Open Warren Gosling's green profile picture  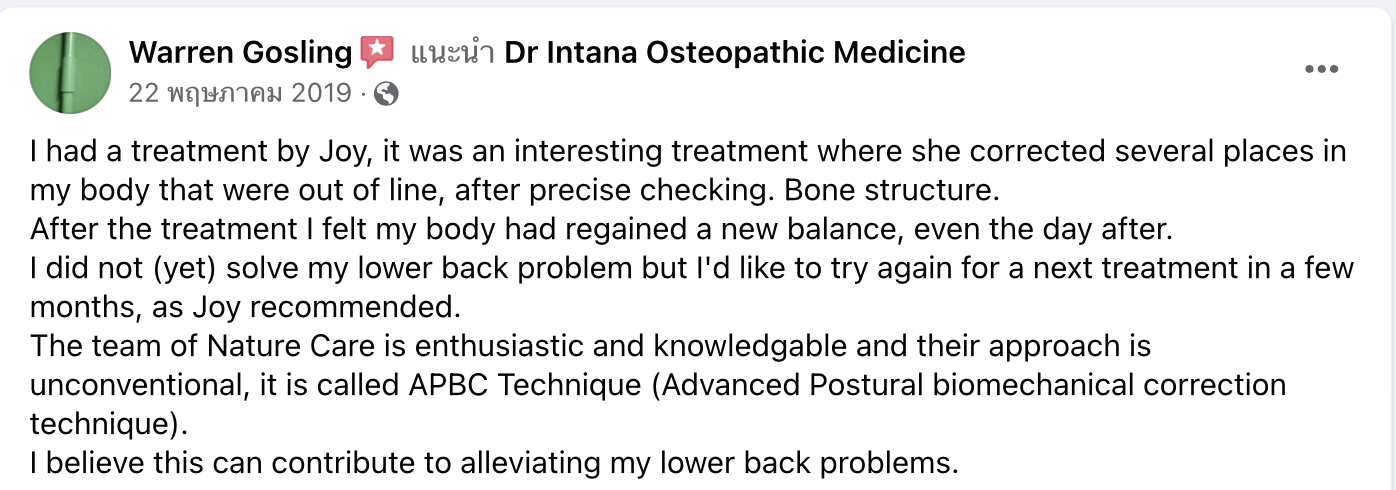pos(70,72)
